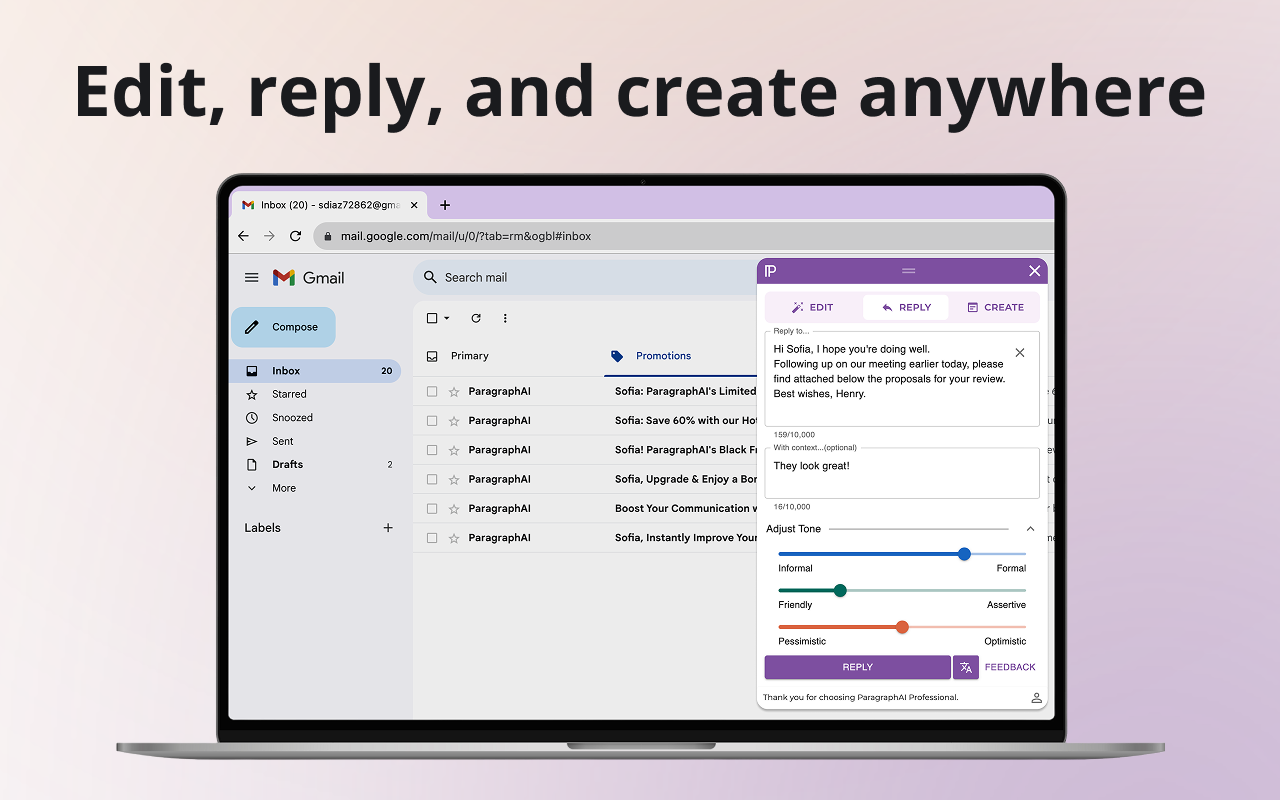This screenshot has height=800, width=1280.
Task: Open the Sofia, Instantly Improve Your email
Action: tap(686, 538)
